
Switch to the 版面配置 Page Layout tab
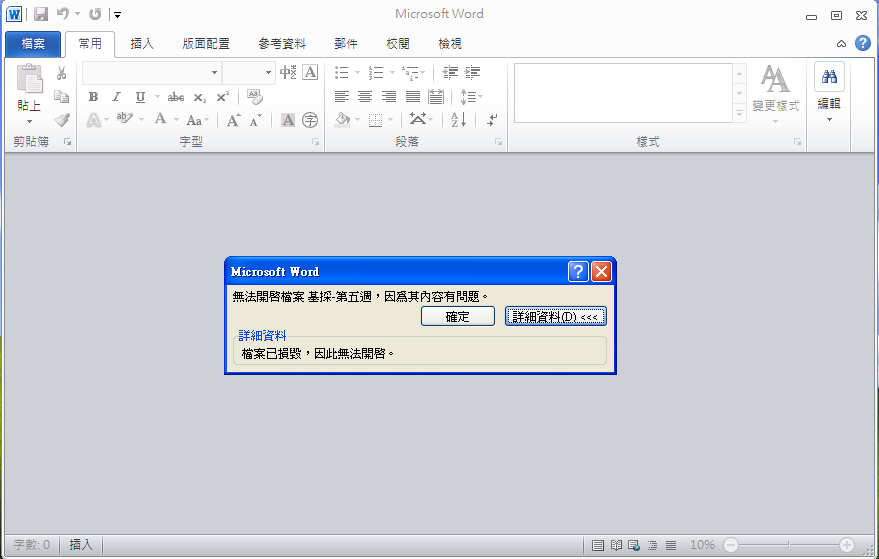pyautogui.click(x=206, y=44)
